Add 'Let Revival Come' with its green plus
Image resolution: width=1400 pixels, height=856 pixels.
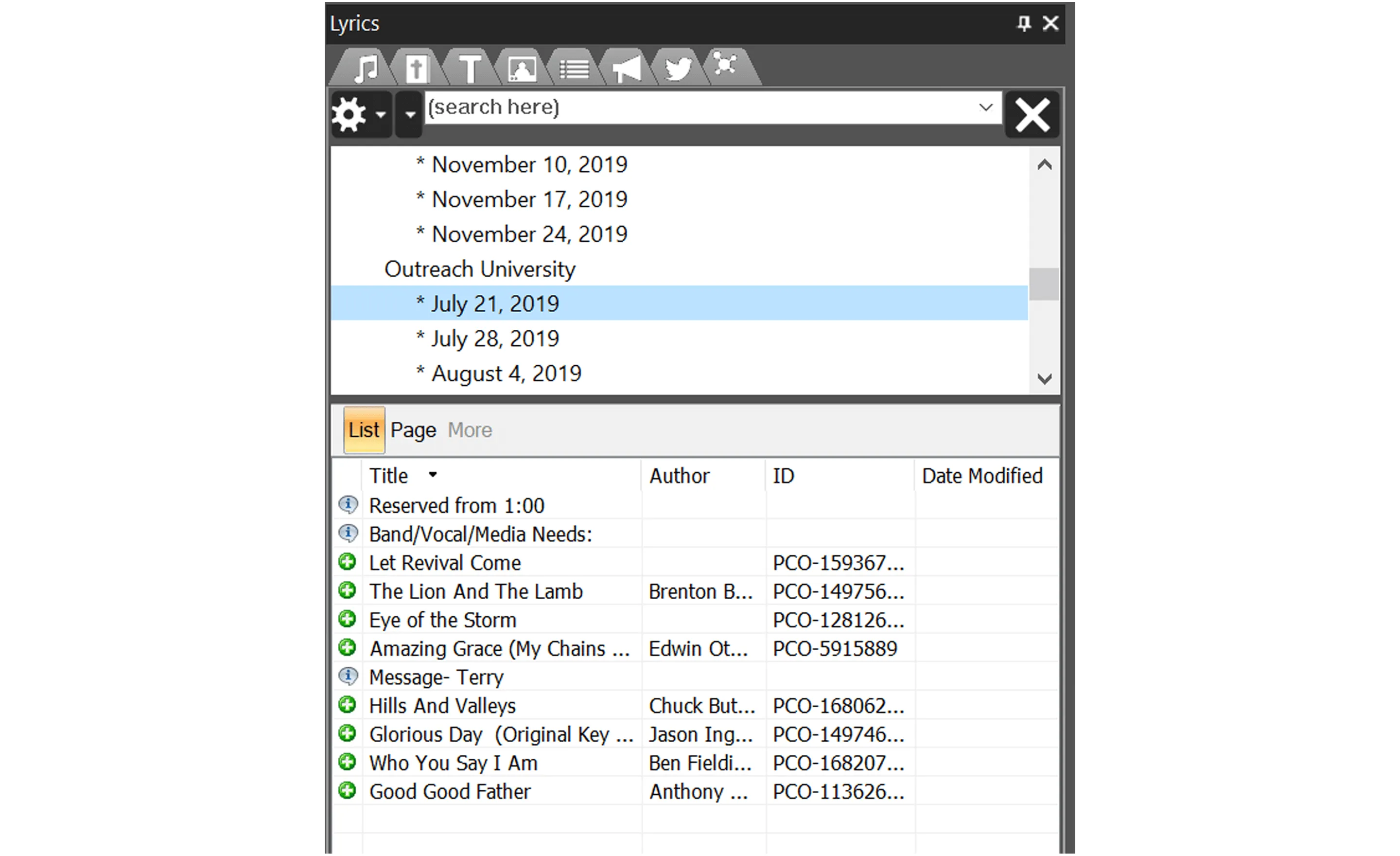tap(348, 562)
